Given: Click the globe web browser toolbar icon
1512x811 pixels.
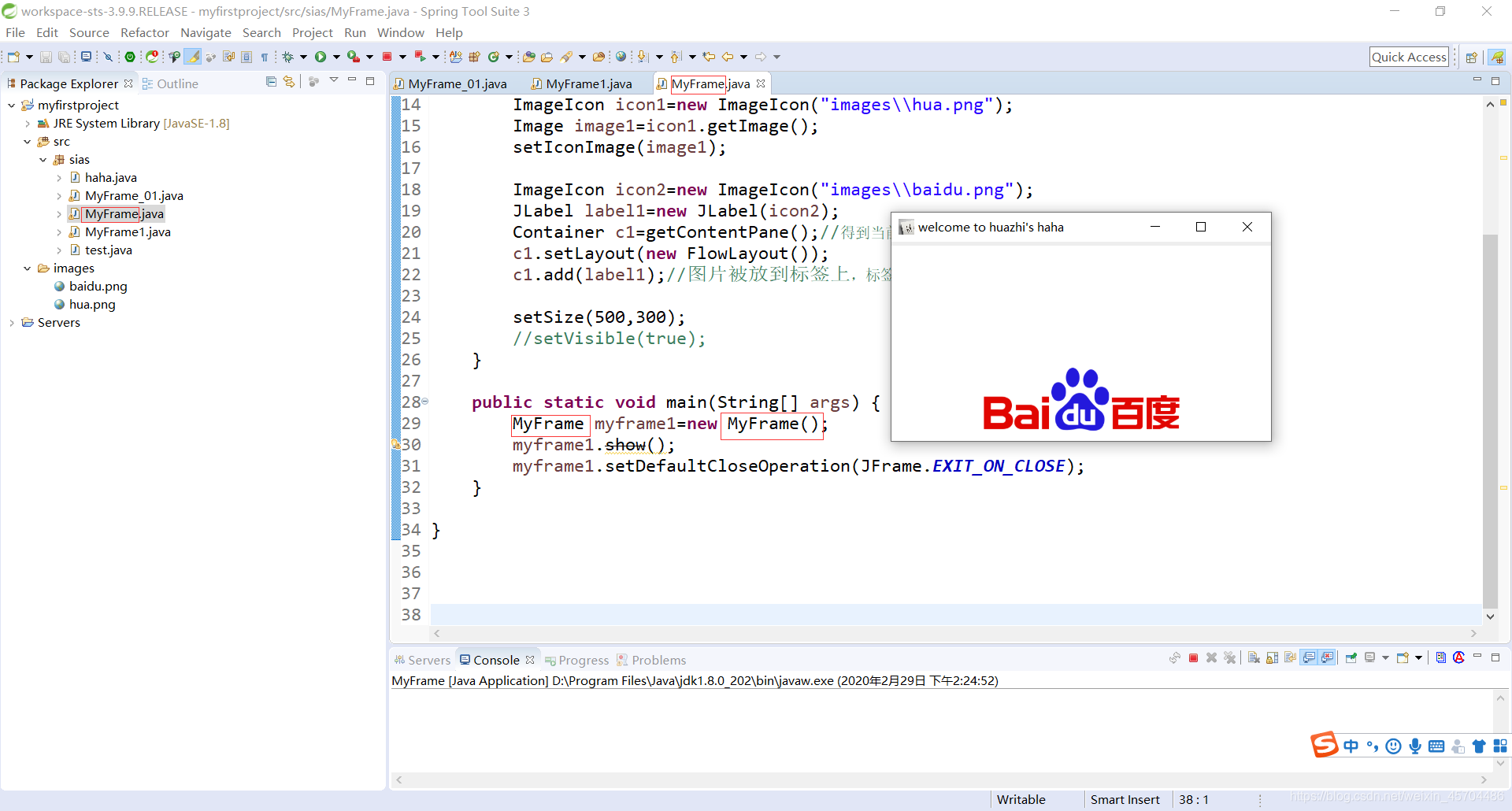Looking at the screenshot, I should pos(621,57).
